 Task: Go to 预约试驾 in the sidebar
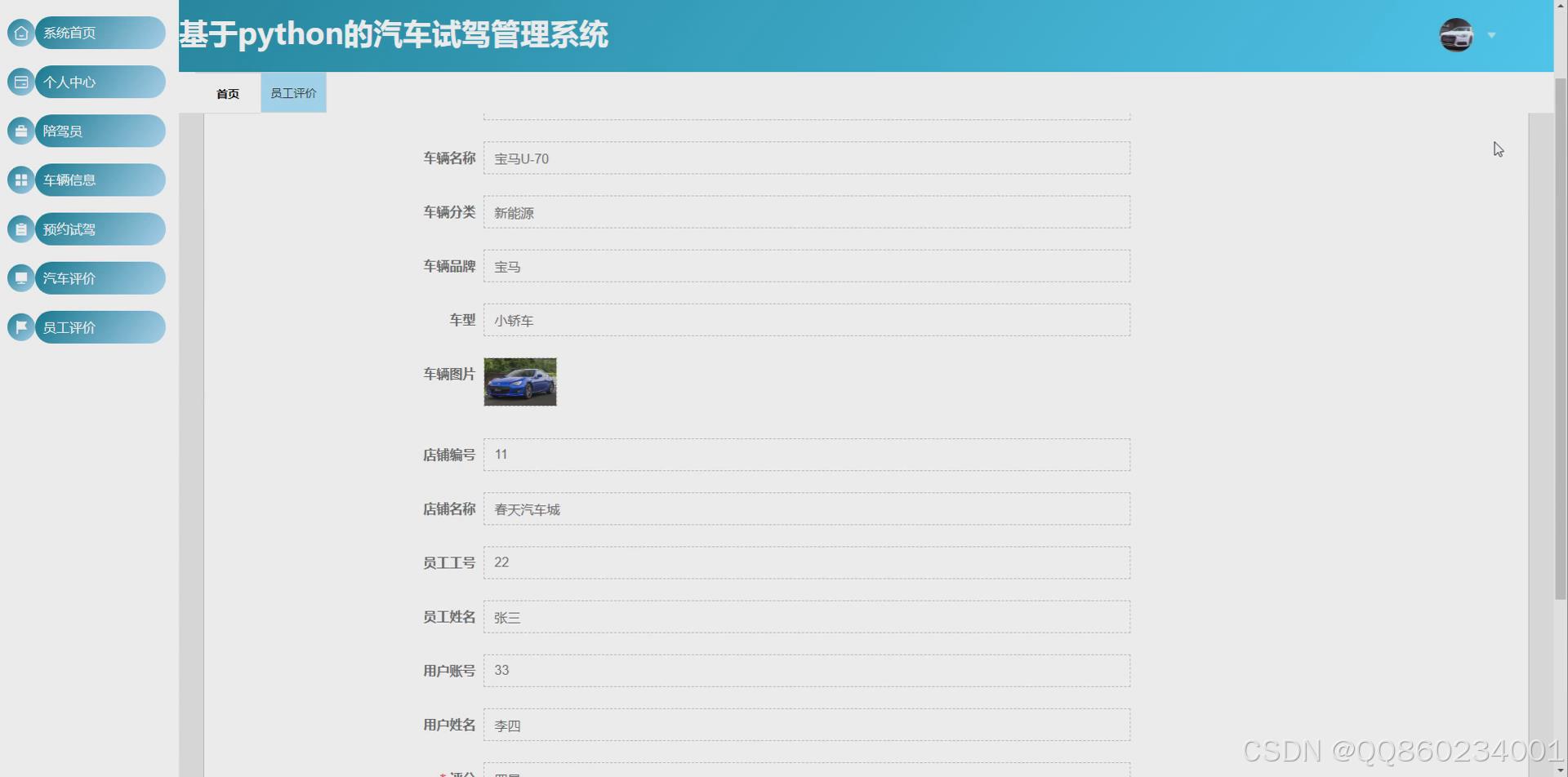[100, 229]
